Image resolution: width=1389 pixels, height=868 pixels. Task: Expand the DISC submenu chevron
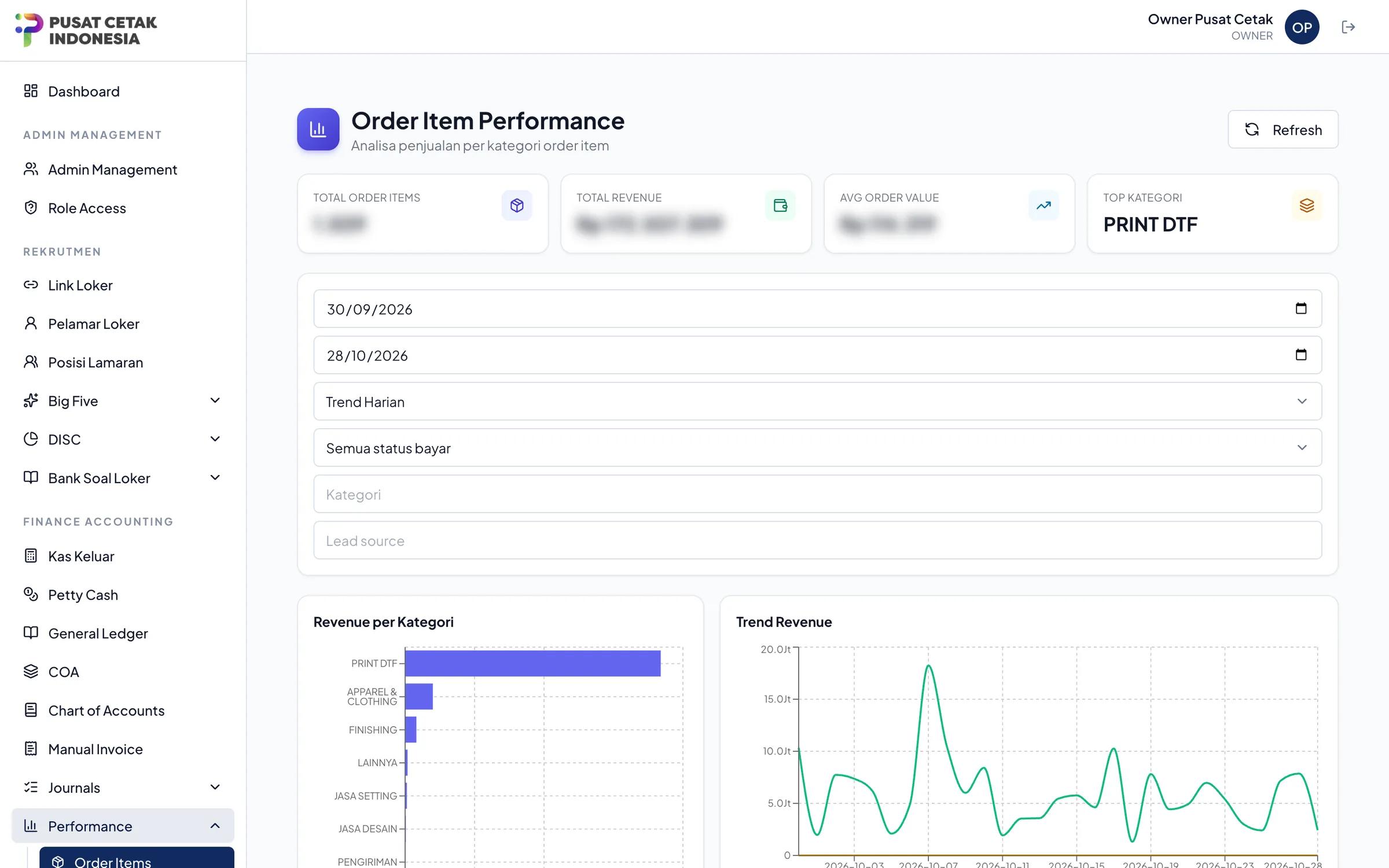pyautogui.click(x=215, y=439)
